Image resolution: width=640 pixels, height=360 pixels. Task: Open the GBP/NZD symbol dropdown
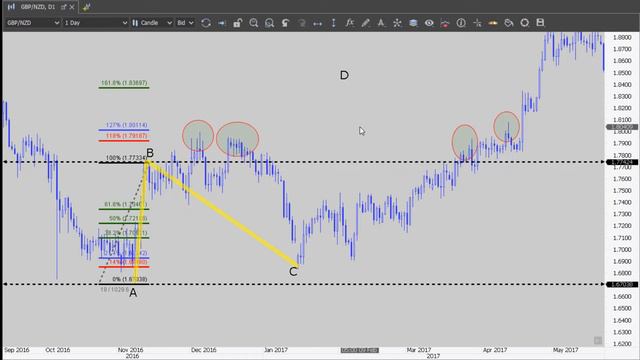(x=33, y=23)
